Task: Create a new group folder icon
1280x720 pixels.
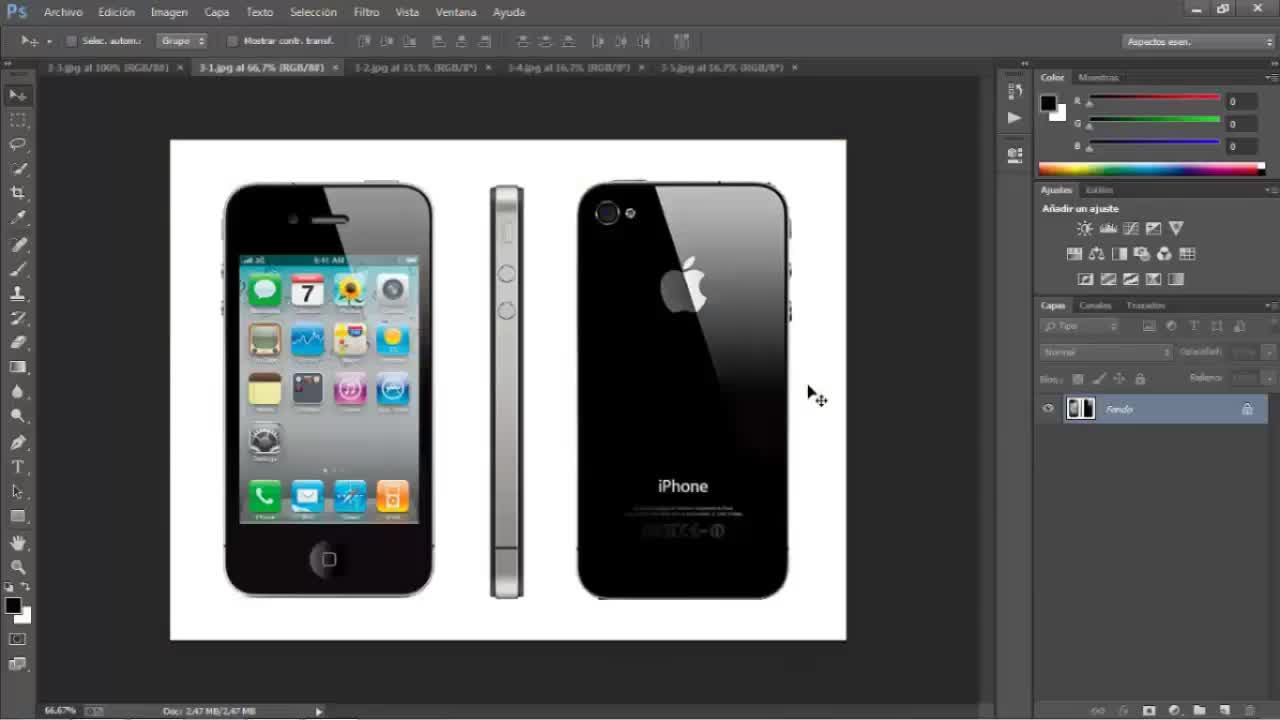Action: click(x=1199, y=711)
